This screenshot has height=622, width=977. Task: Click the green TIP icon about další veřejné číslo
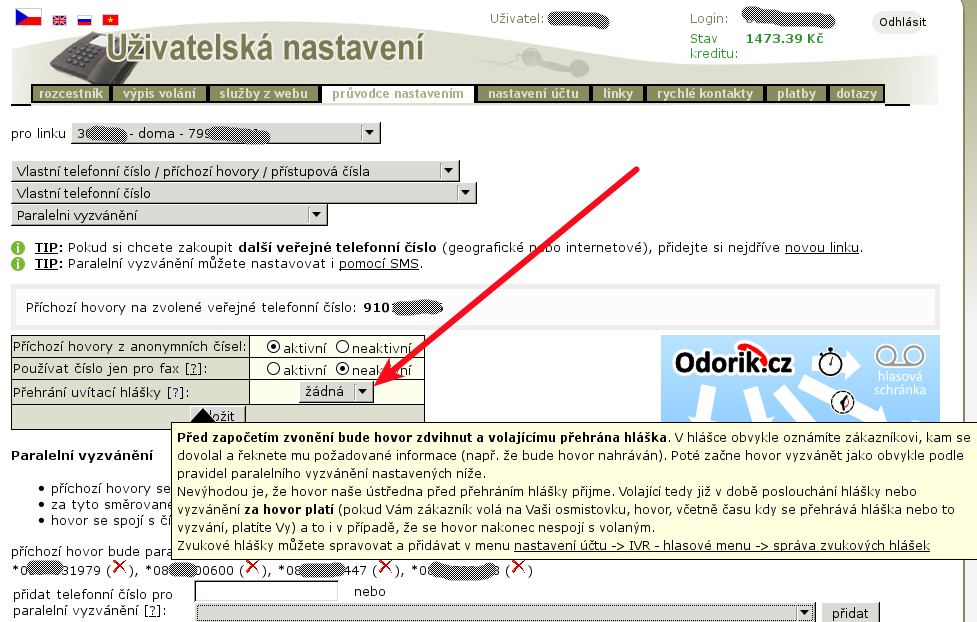click(18, 248)
